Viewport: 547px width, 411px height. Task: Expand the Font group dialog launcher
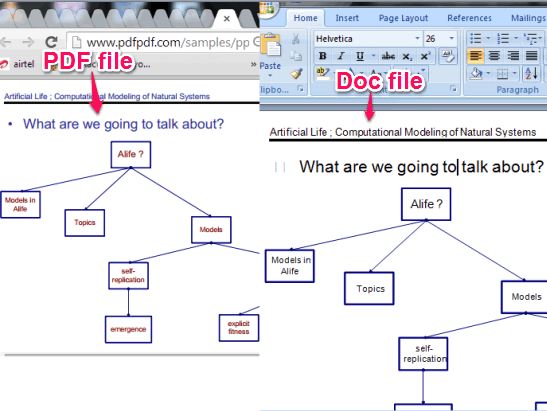(x=454, y=89)
